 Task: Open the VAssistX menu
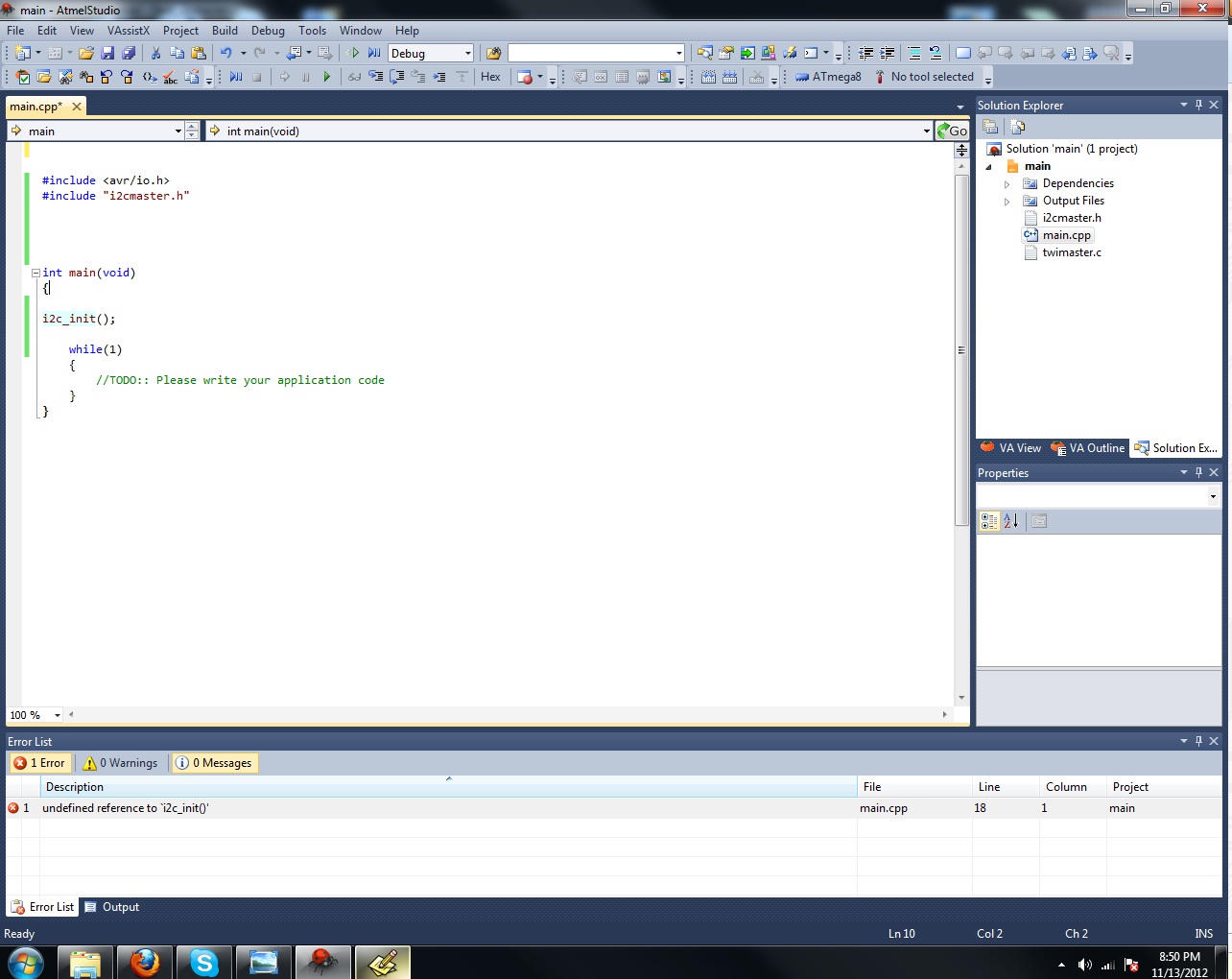coord(129,31)
